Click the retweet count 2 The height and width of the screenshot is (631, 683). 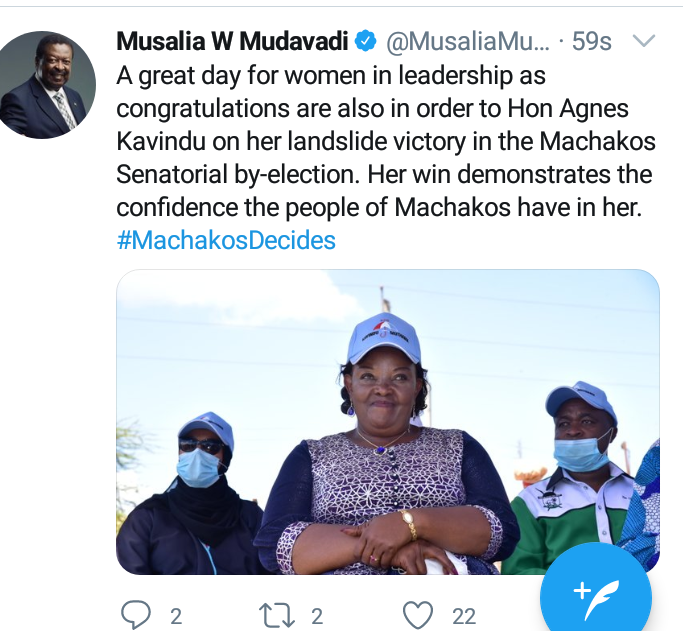click(317, 617)
